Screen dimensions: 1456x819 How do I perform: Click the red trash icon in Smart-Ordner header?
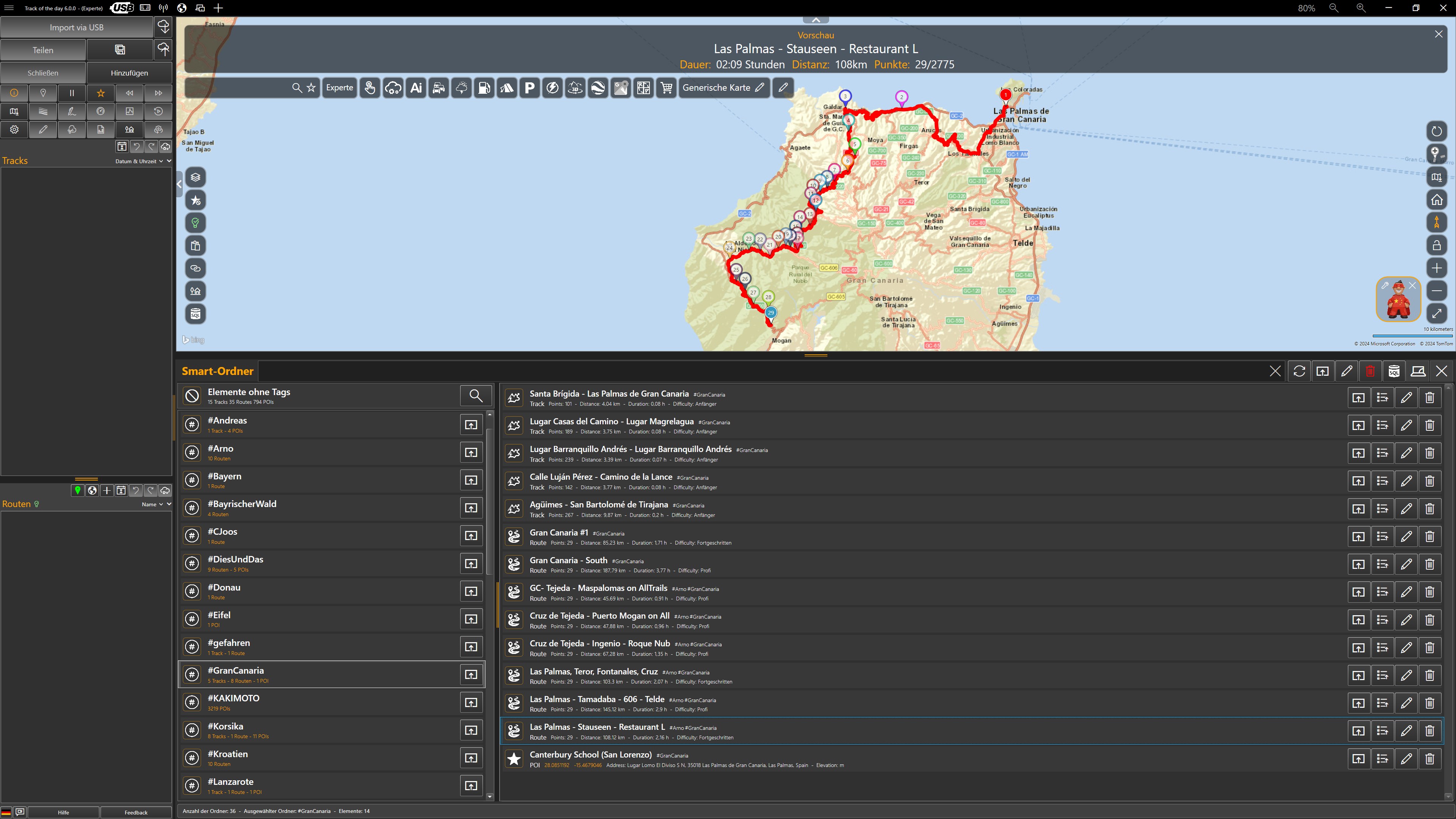point(1370,371)
